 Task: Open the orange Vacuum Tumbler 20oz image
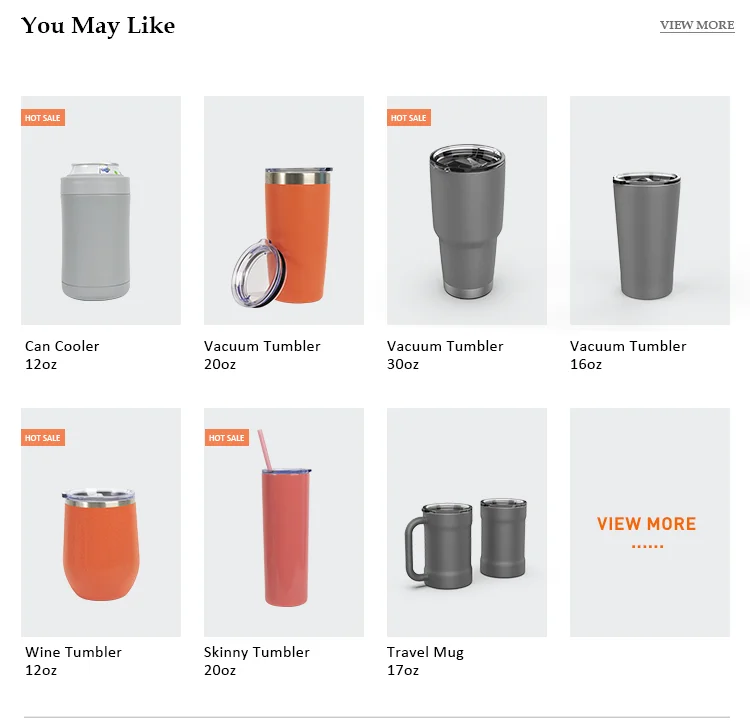click(x=284, y=211)
